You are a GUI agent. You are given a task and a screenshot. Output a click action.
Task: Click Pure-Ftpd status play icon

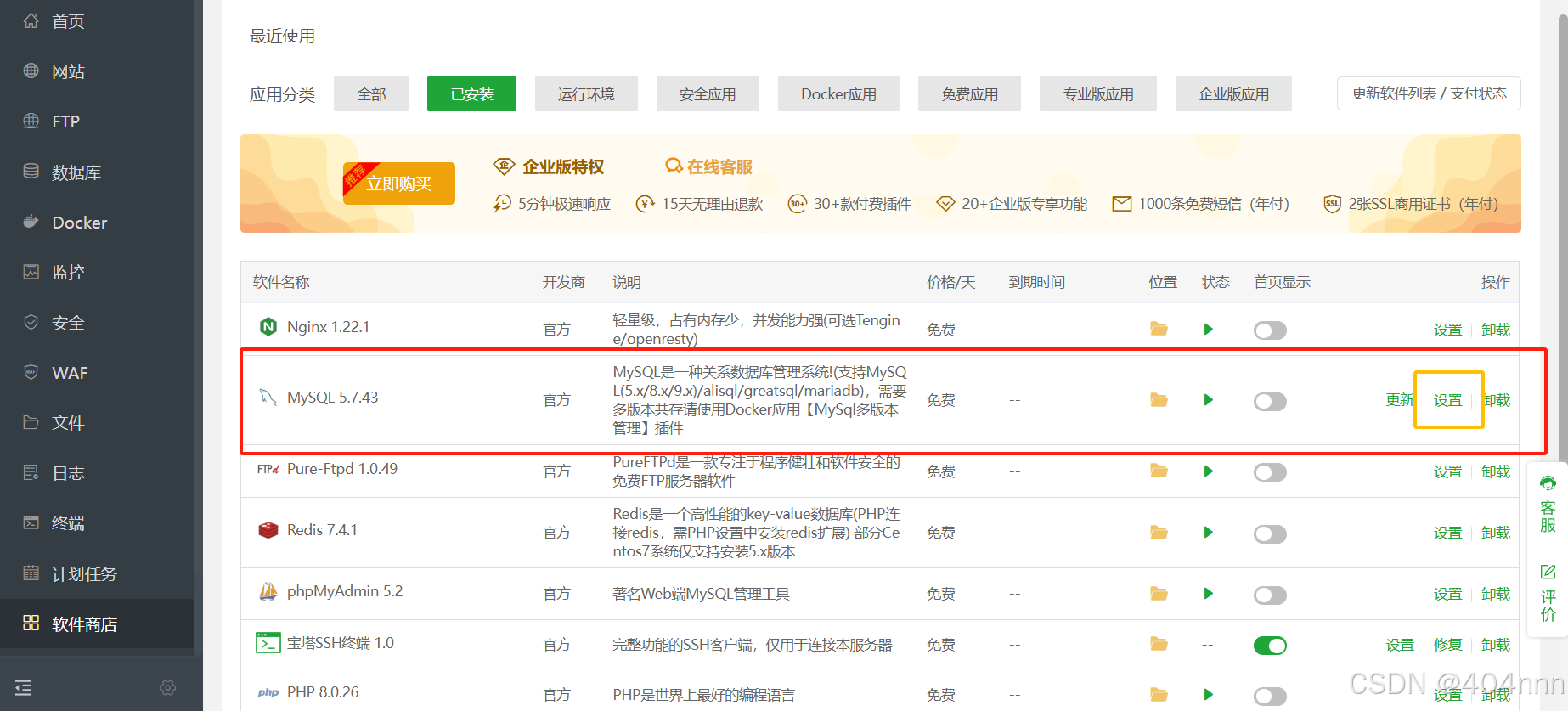[1208, 471]
